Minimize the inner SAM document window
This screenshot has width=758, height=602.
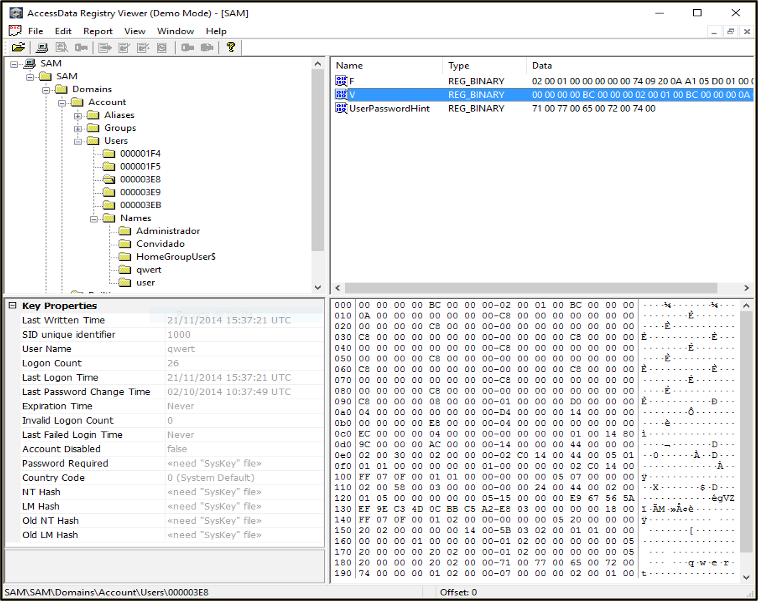(x=714, y=31)
